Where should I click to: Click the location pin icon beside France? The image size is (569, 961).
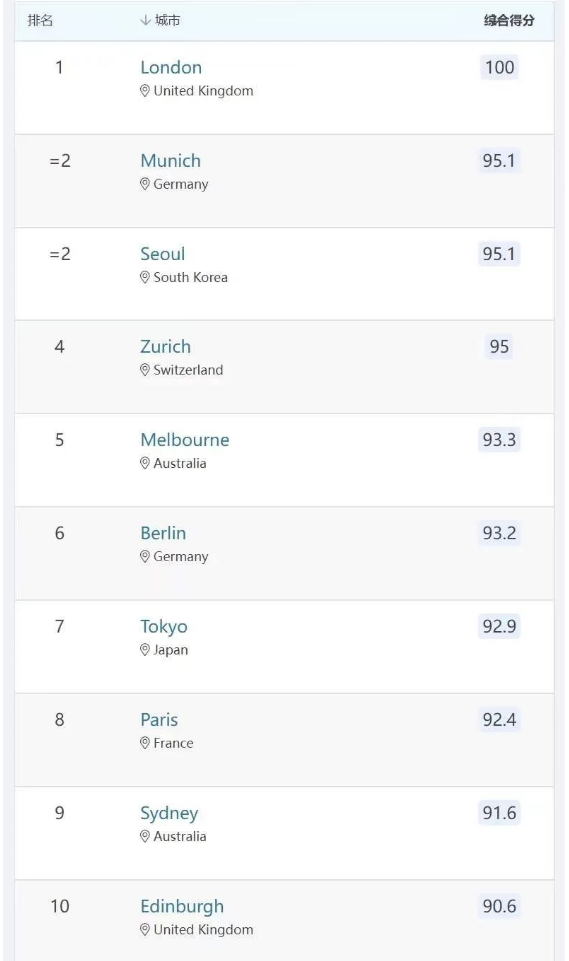(x=145, y=743)
